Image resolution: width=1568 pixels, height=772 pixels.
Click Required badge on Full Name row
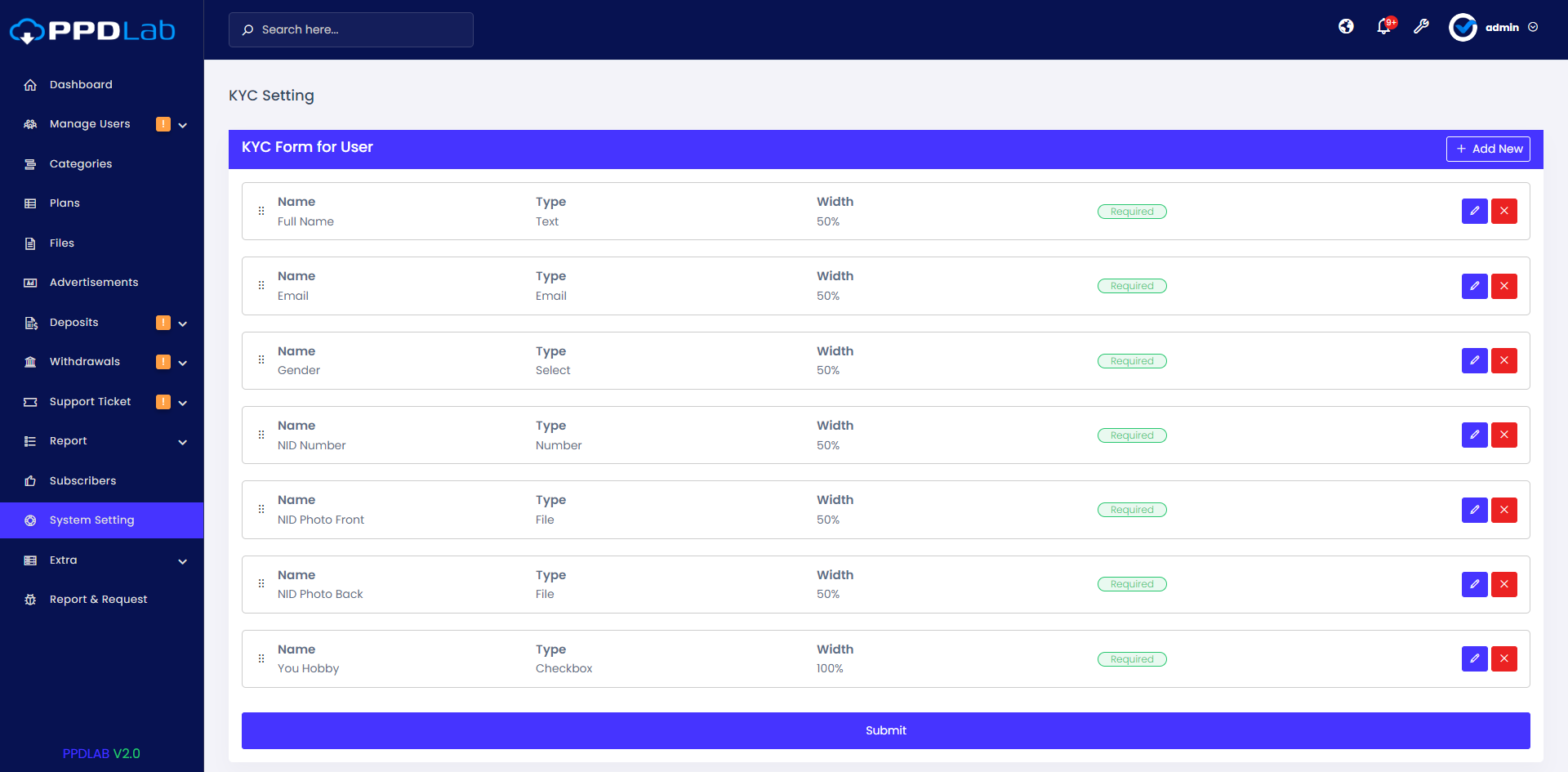pos(1132,212)
